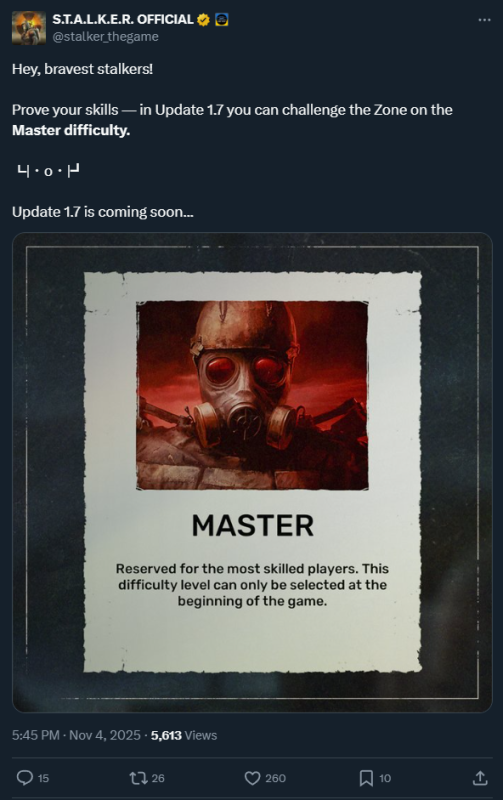The width and height of the screenshot is (503, 800).
Task: Like the post with the heart icon
Action: coord(252,778)
